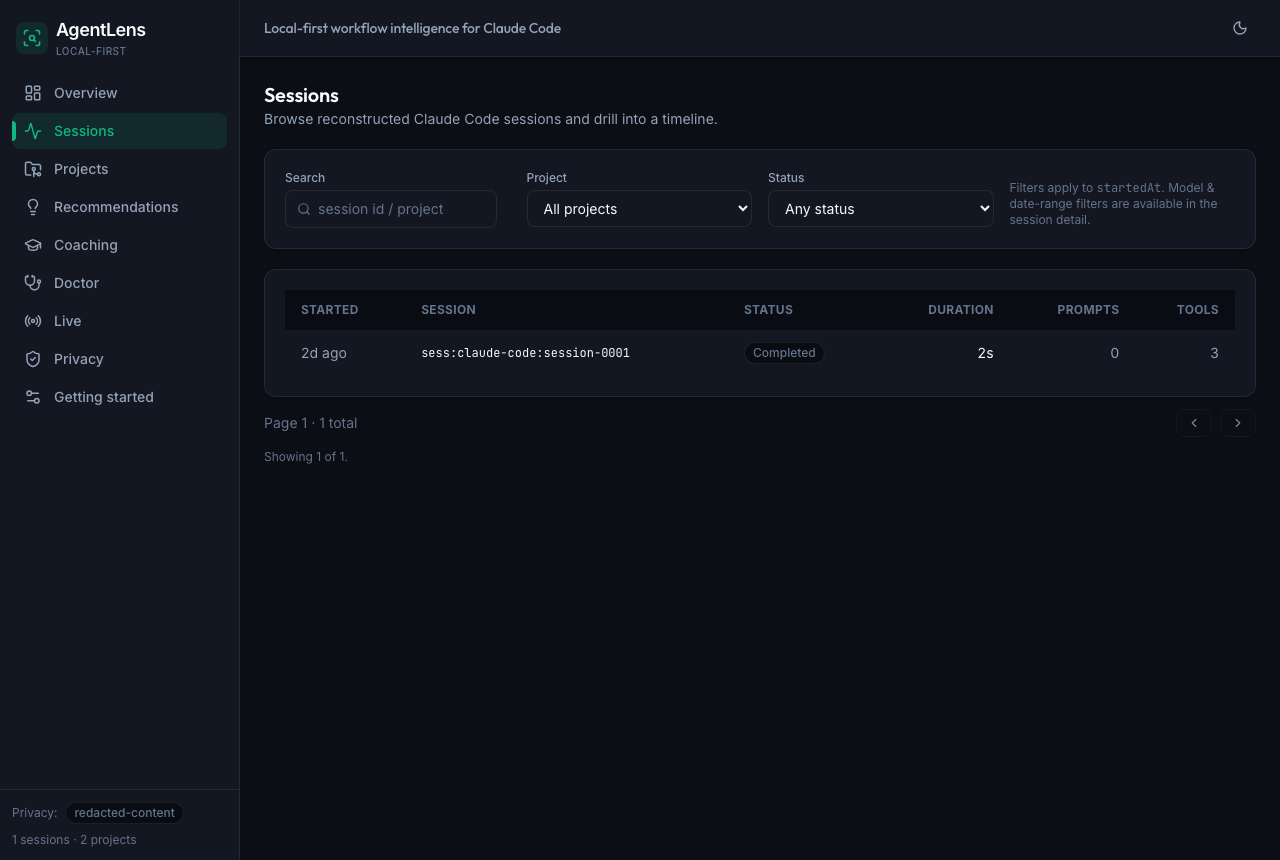Image resolution: width=1280 pixels, height=860 pixels.
Task: Click the LOCAL-FIRST subtitle
Action: pyautogui.click(x=91, y=51)
